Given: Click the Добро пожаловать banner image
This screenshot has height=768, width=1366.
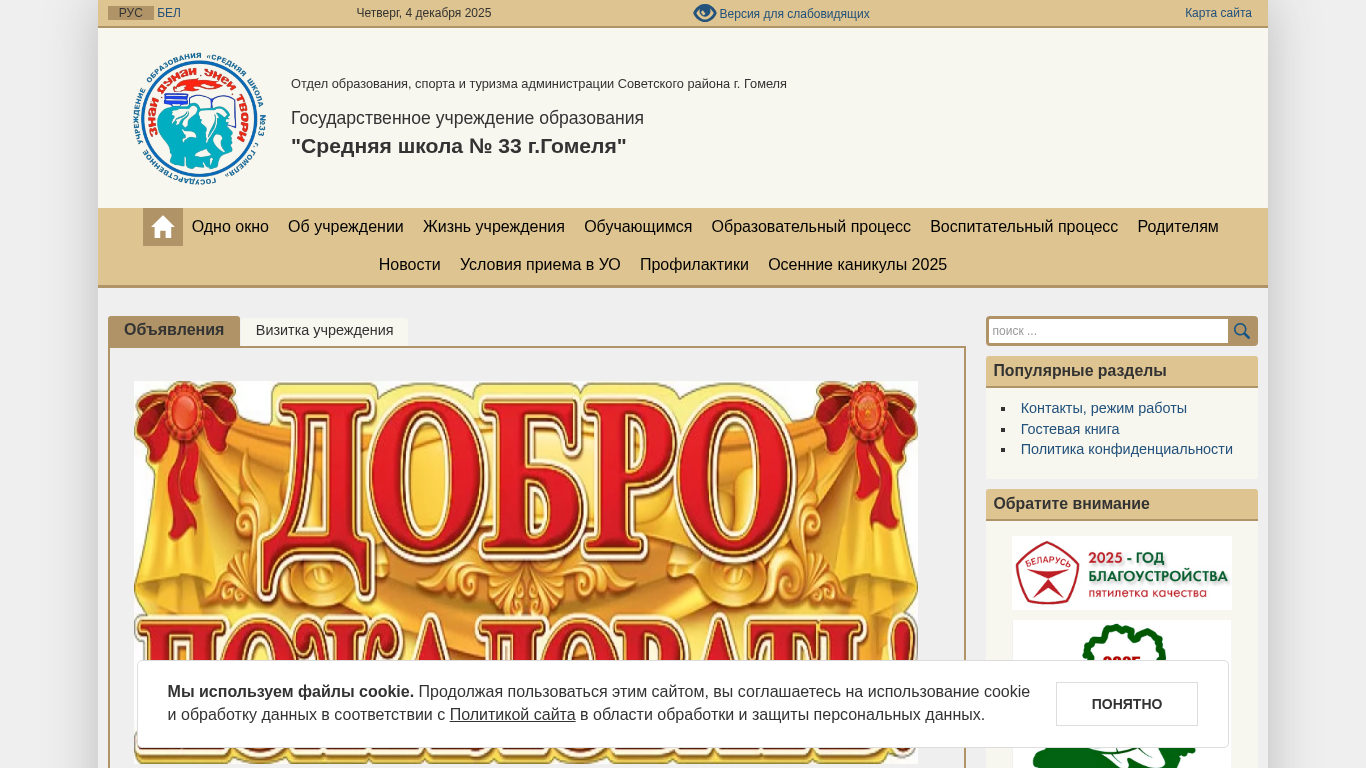Looking at the screenshot, I should (526, 572).
